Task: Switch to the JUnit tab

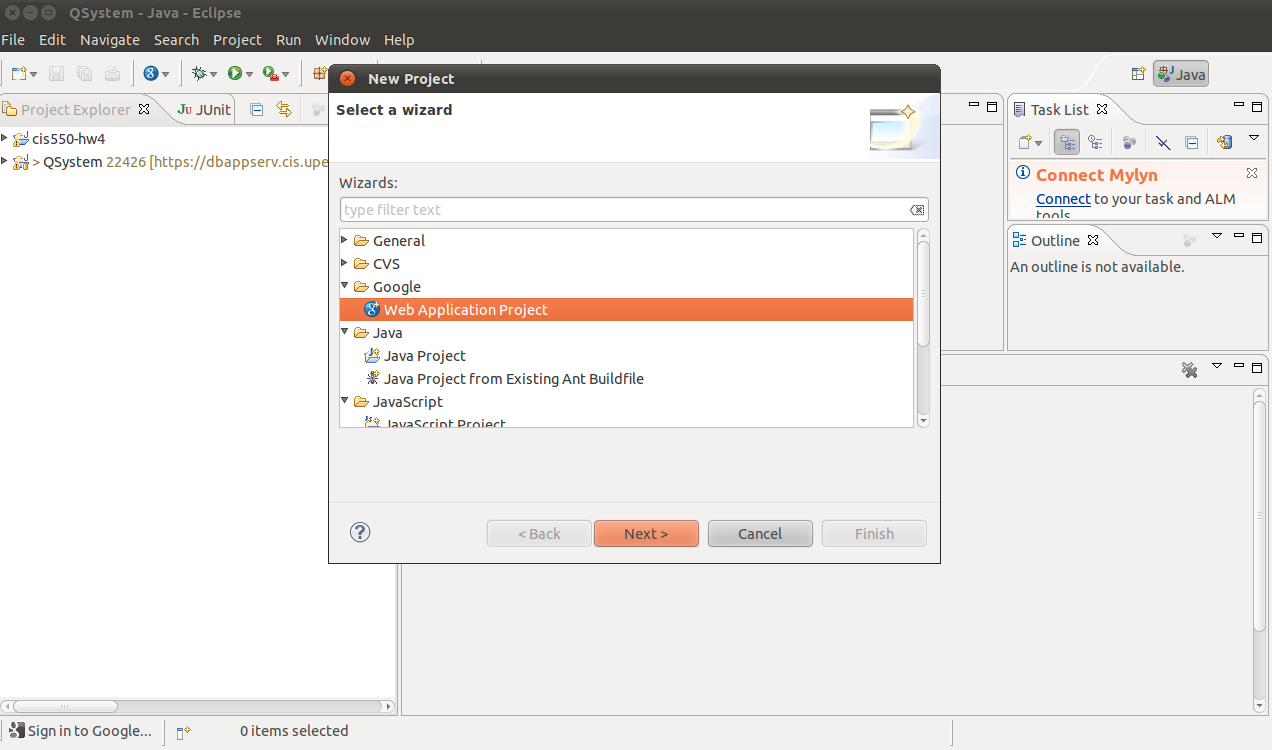Action: point(204,110)
